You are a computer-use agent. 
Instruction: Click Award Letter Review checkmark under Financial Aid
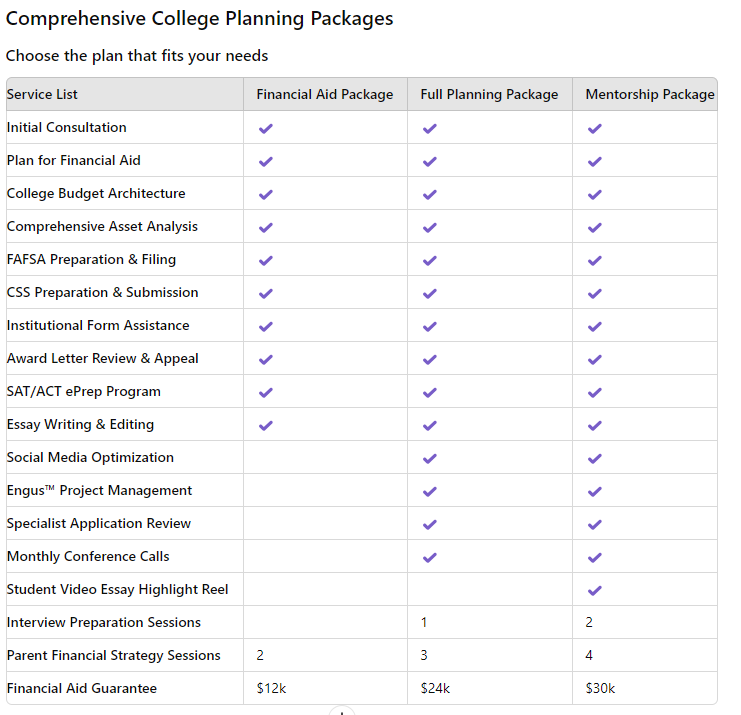pos(265,359)
